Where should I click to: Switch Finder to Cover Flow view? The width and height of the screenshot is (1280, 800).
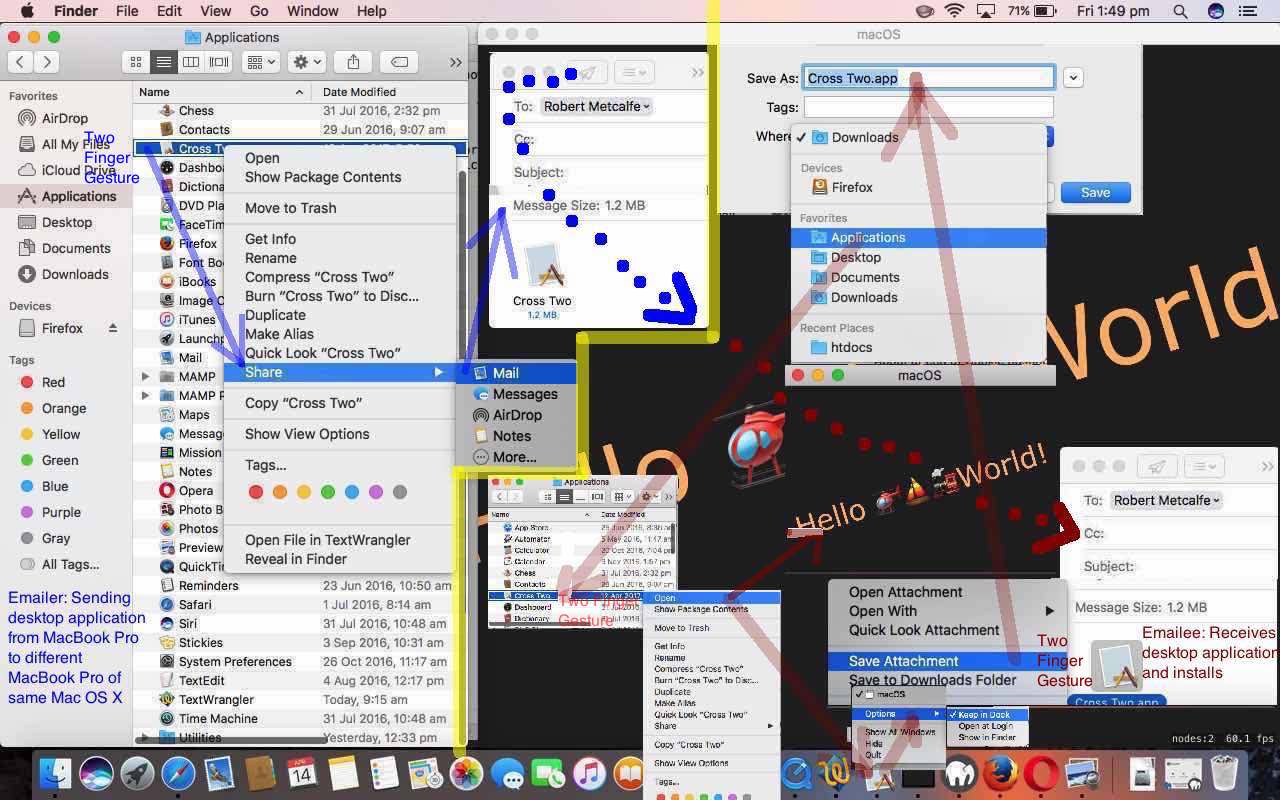point(217,62)
